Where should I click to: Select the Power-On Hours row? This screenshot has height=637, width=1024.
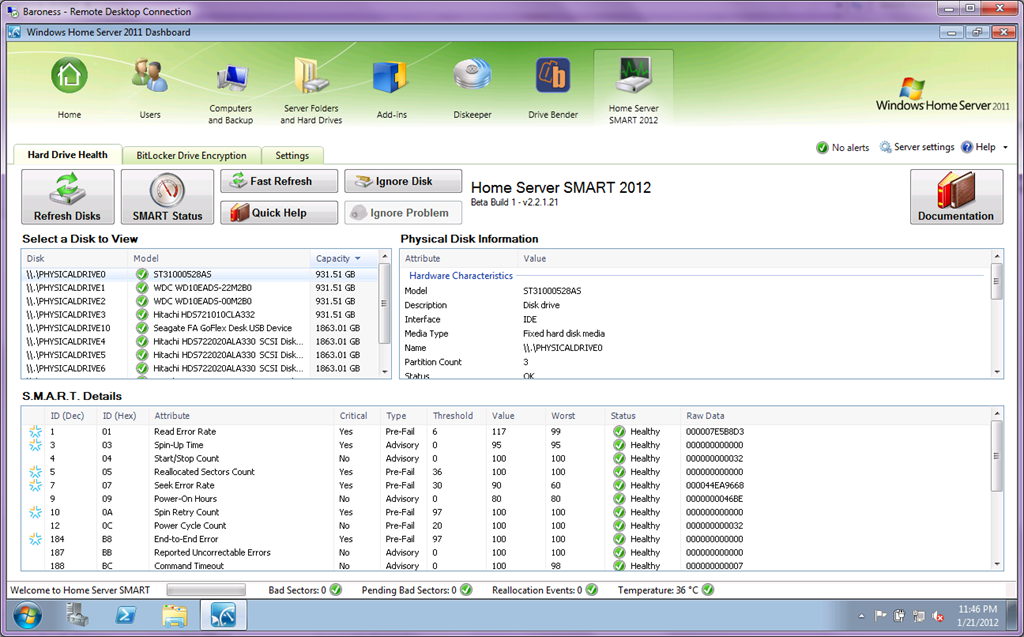506,498
